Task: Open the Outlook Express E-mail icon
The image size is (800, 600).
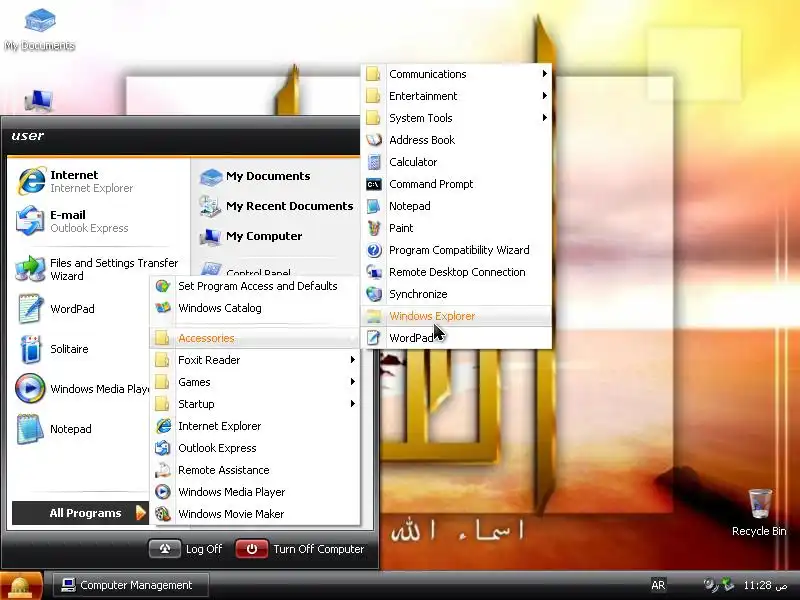Action: point(30,221)
